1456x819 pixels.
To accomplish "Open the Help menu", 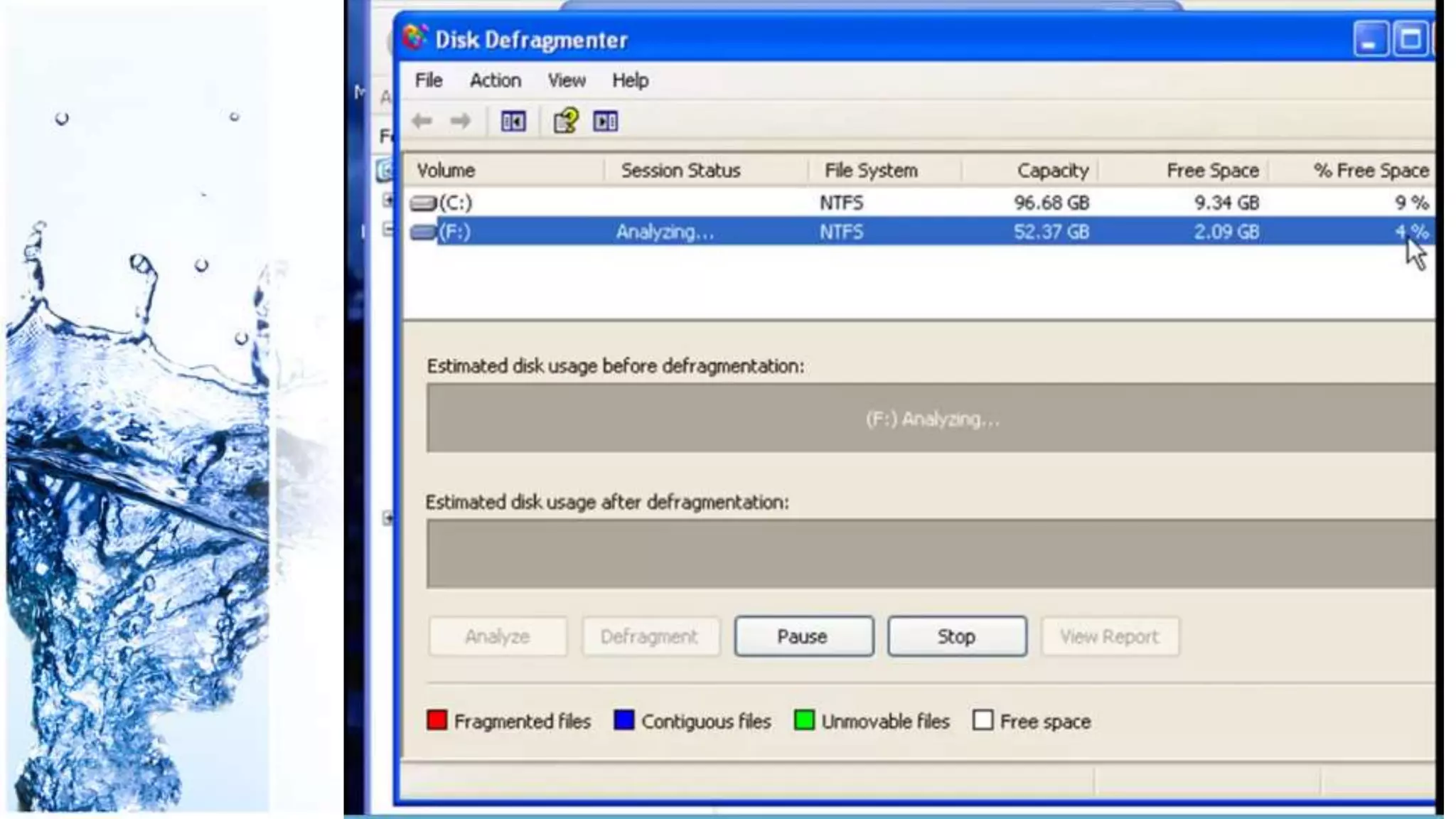I will click(630, 80).
